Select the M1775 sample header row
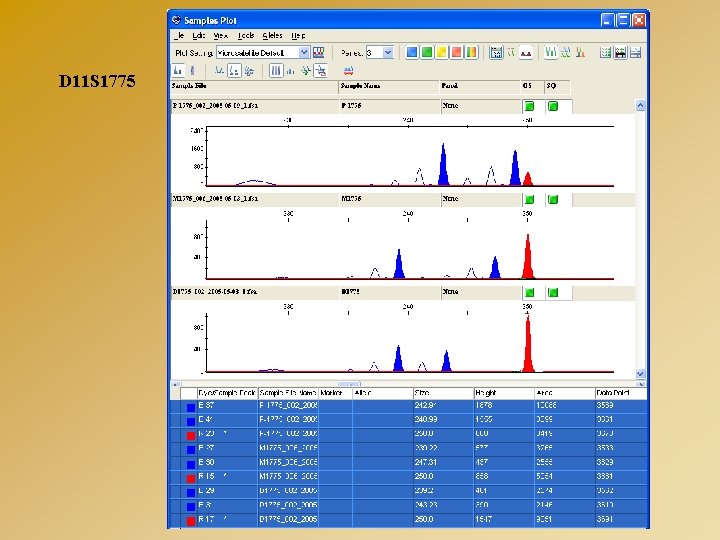Screen dimensions: 720x540 pos(403,199)
